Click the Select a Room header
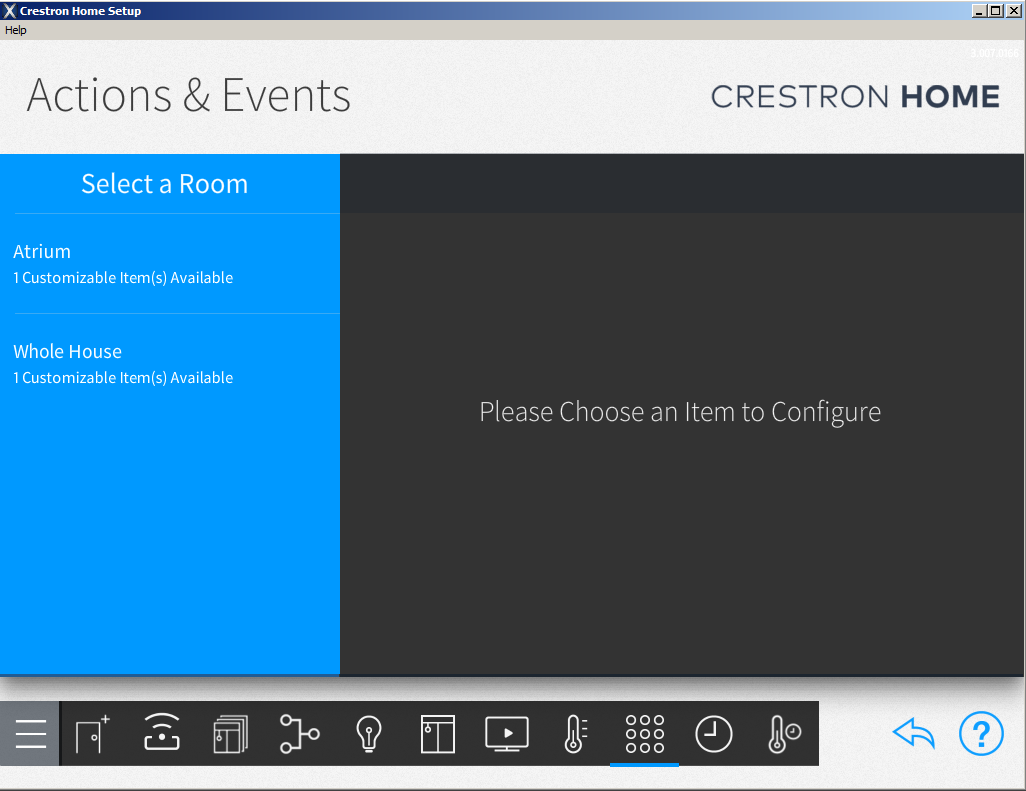 tap(164, 184)
